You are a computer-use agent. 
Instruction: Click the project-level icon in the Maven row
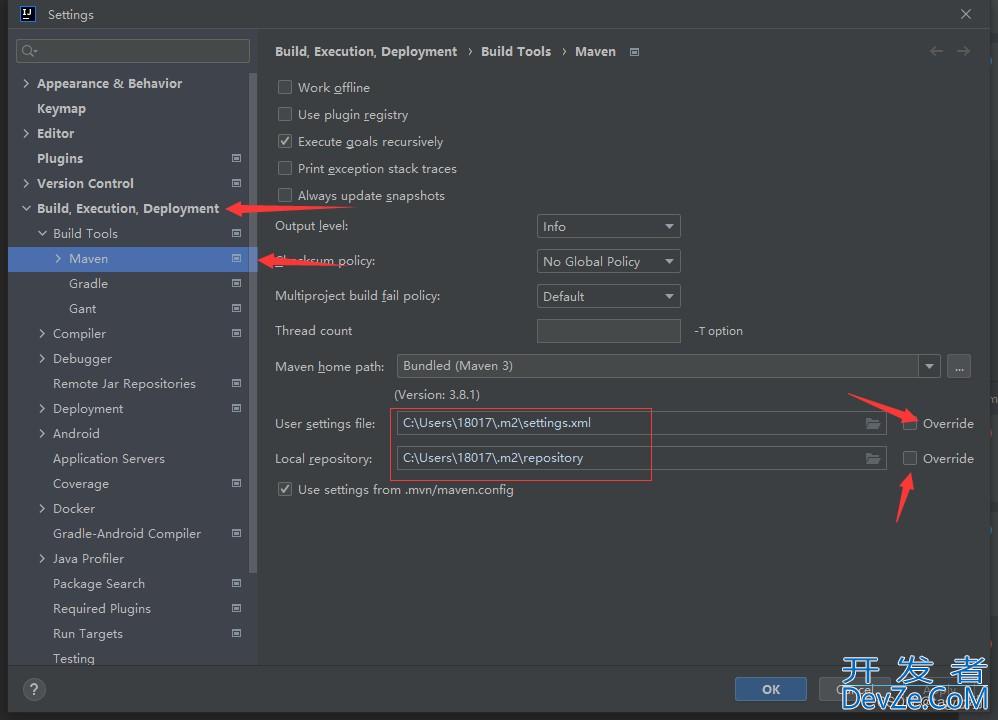click(x=236, y=258)
